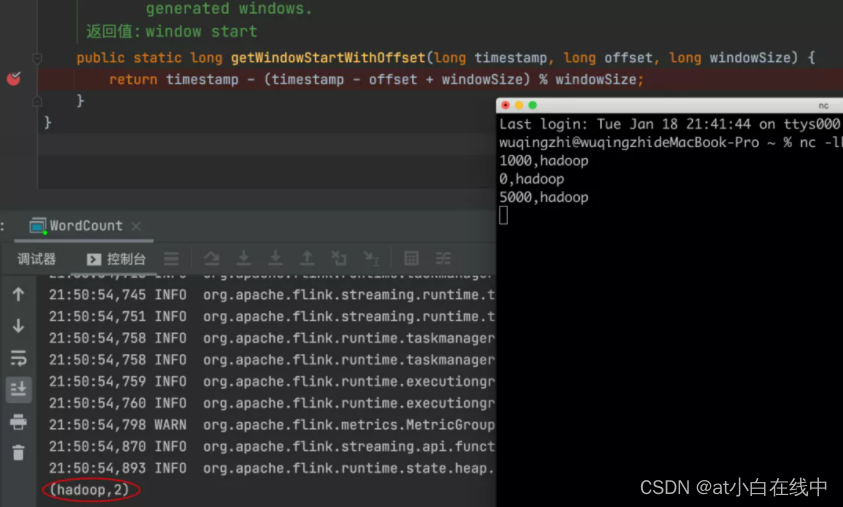Toggle scroll to end of console
The width and height of the screenshot is (843, 507).
[18, 389]
